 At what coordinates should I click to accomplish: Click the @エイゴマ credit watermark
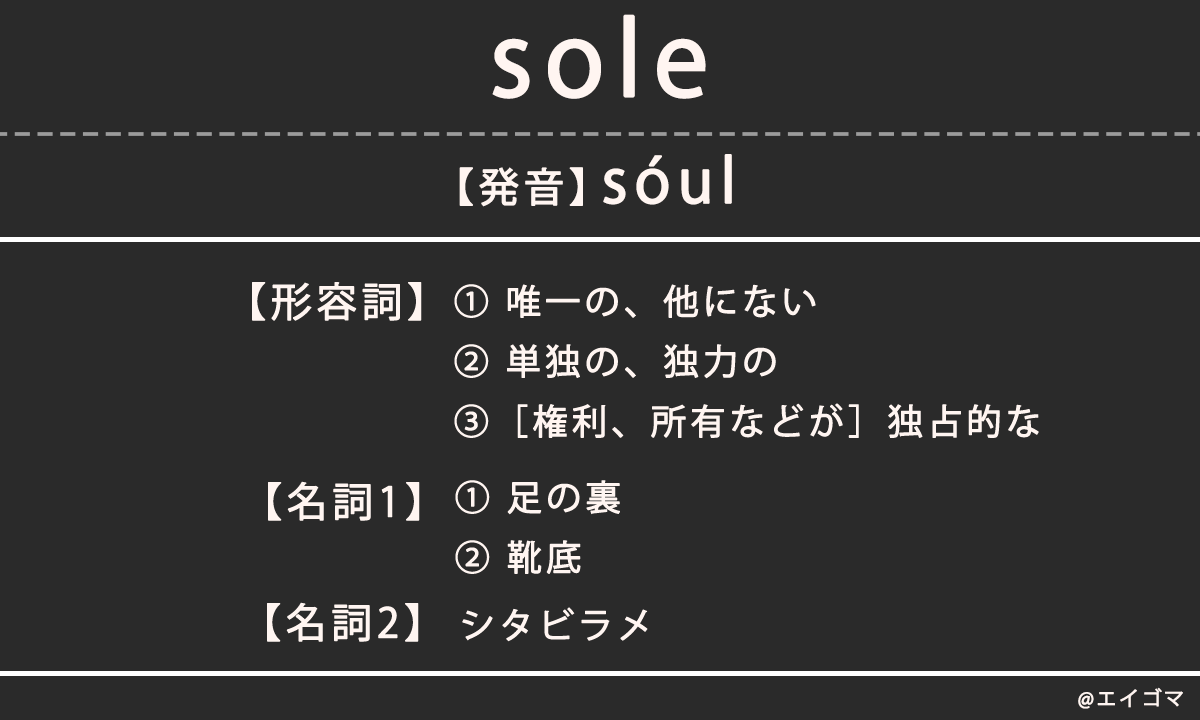tap(1130, 698)
